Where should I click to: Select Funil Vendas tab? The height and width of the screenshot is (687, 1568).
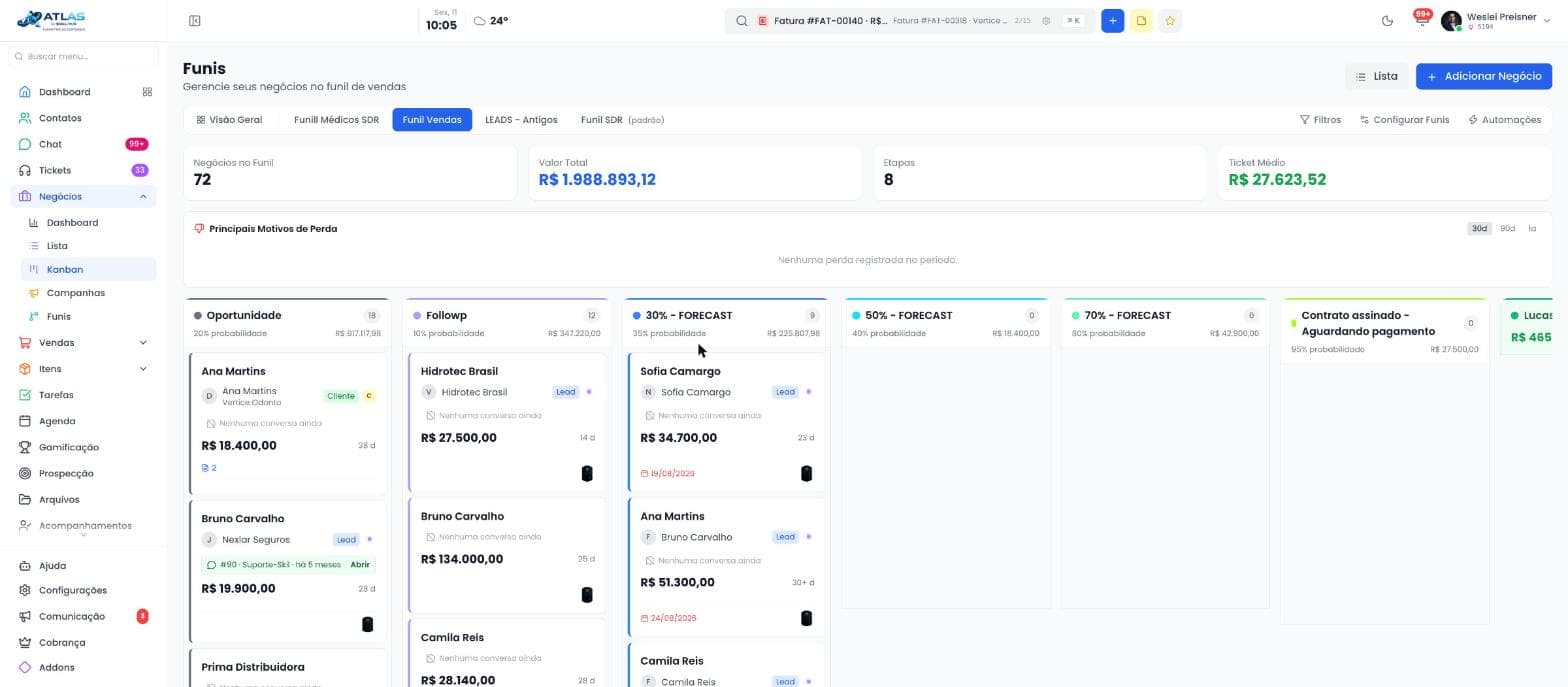[x=432, y=120]
